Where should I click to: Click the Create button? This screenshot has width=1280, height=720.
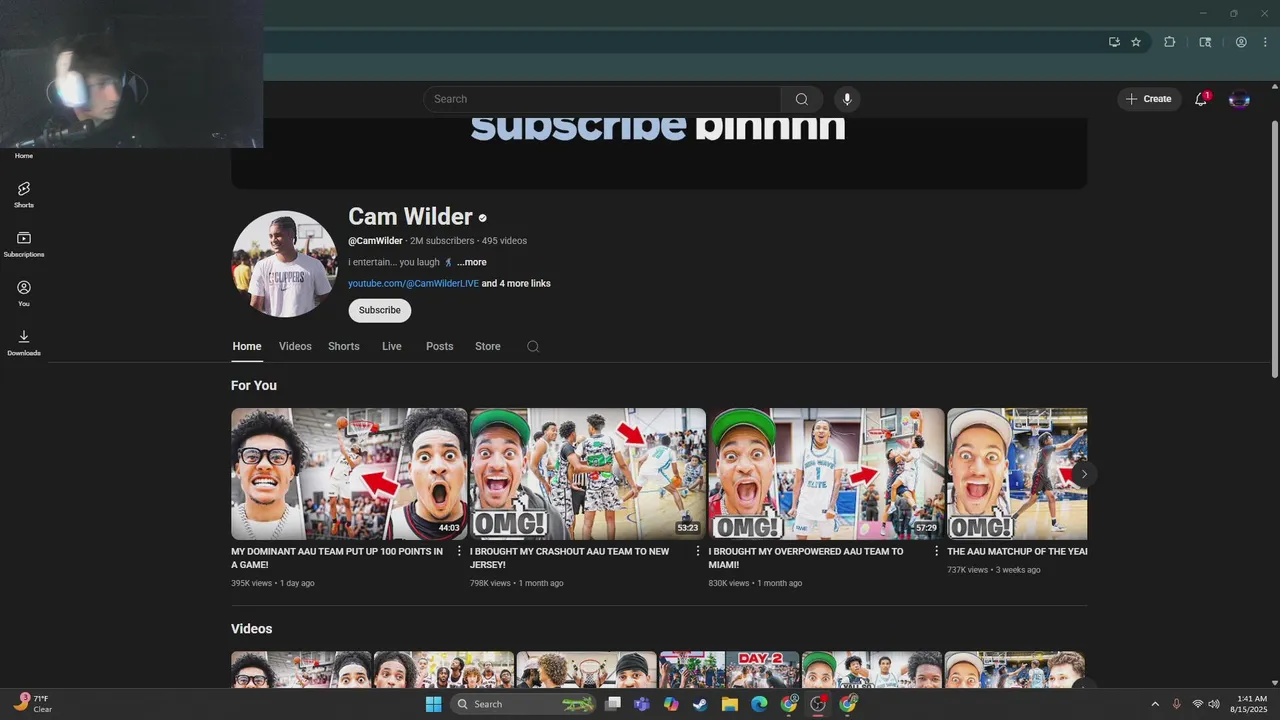(x=1149, y=99)
